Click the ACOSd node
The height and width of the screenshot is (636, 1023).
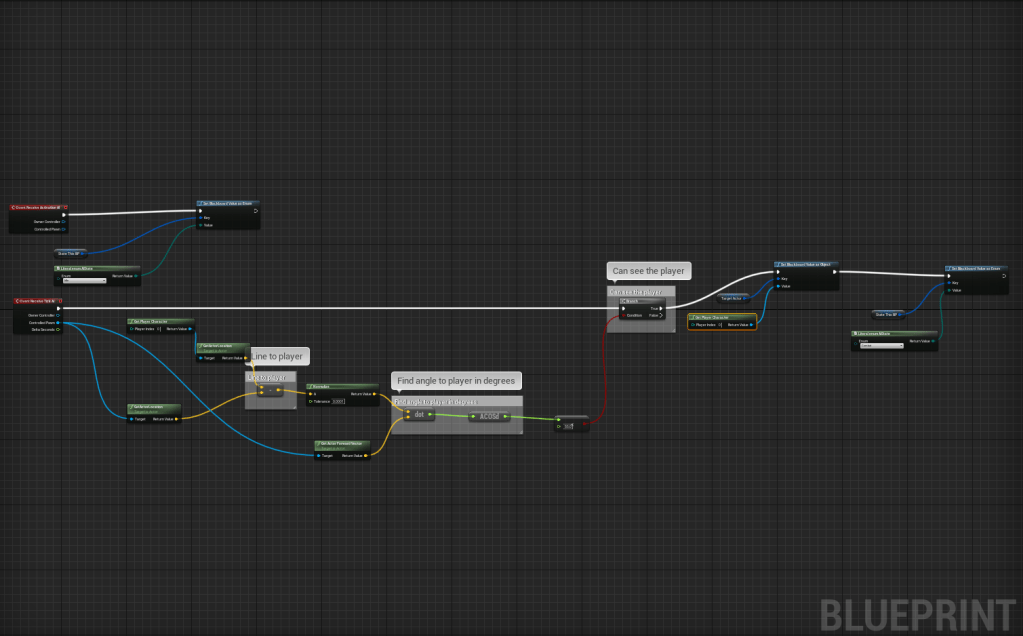tap(489, 416)
